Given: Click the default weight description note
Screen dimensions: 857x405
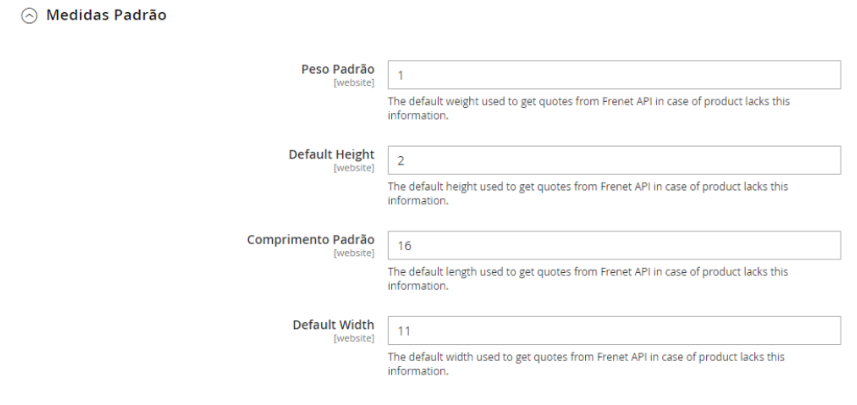Looking at the screenshot, I should pos(586,108).
